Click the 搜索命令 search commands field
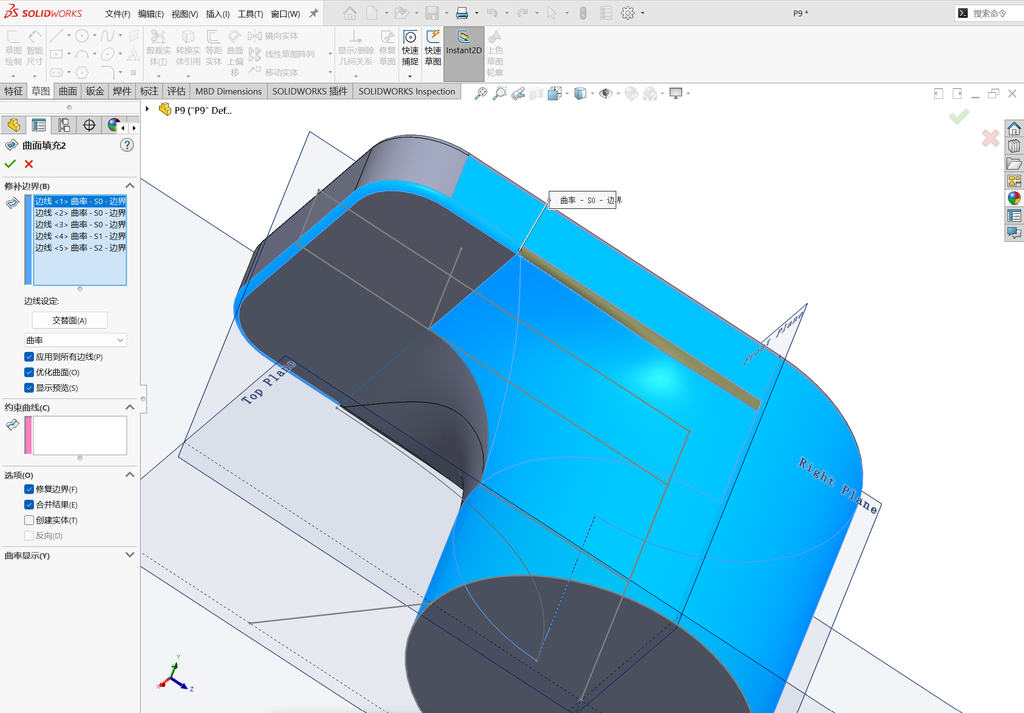The image size is (1024, 713). [x=989, y=13]
